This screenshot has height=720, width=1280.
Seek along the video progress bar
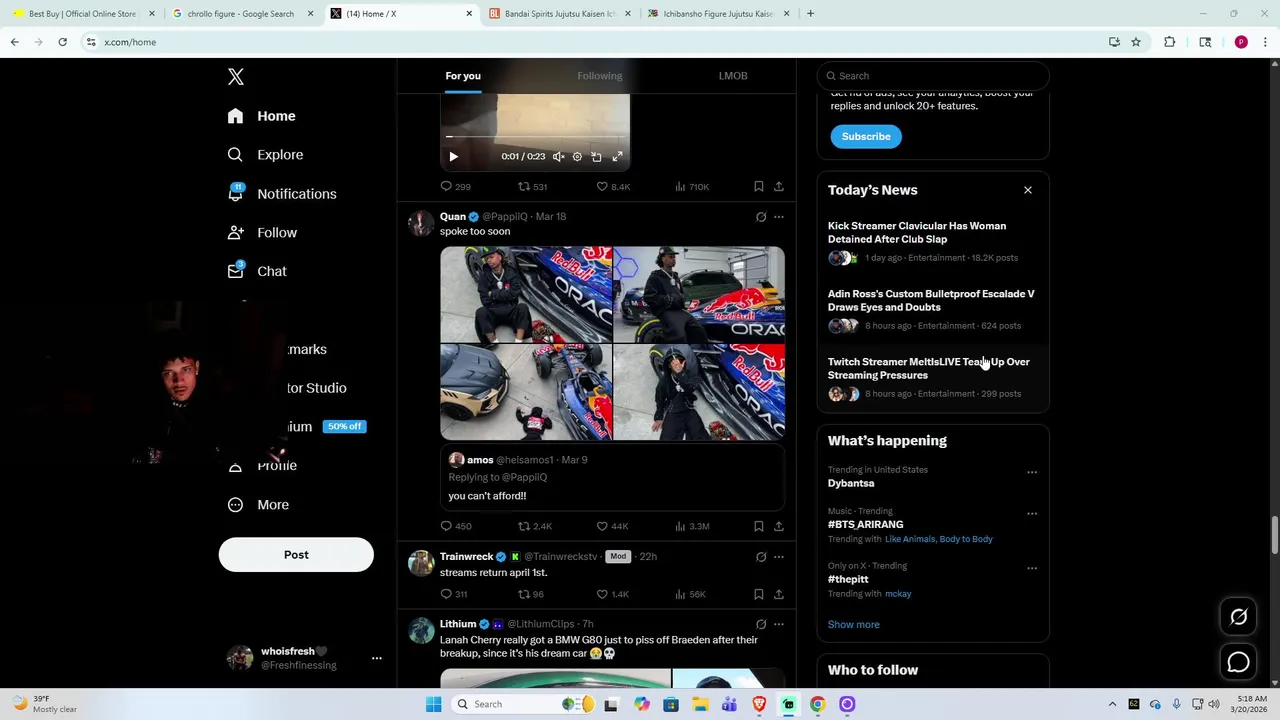click(535, 137)
